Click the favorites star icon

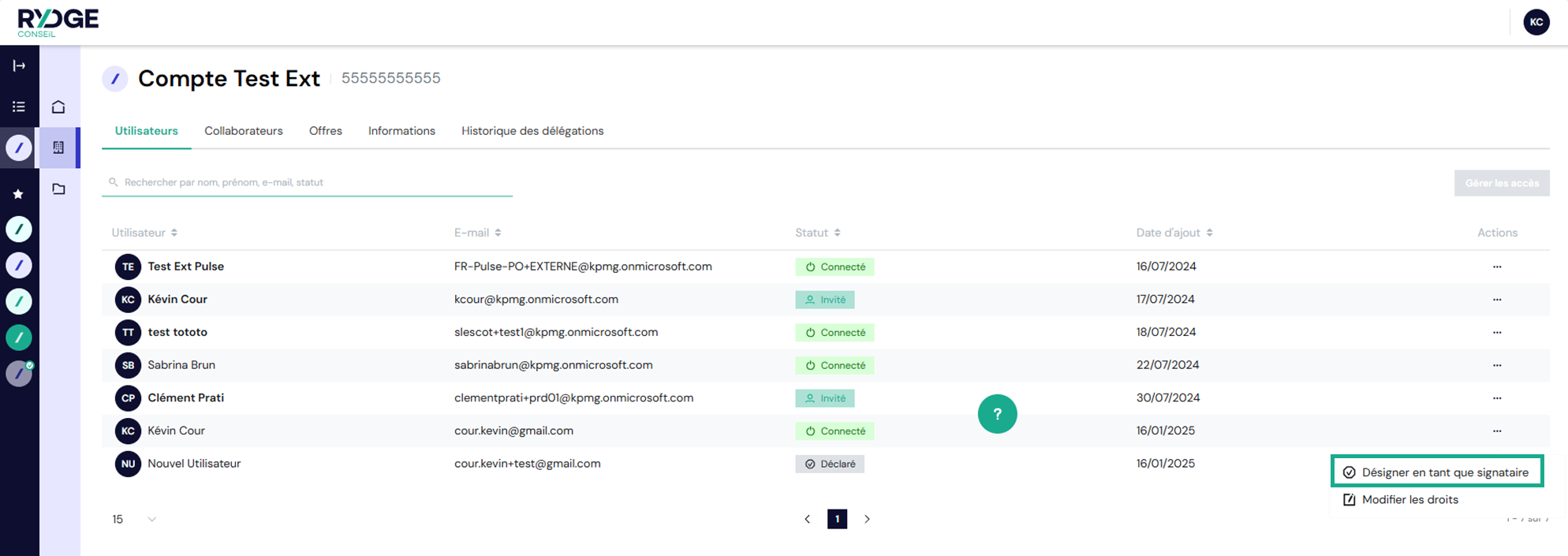tap(18, 194)
